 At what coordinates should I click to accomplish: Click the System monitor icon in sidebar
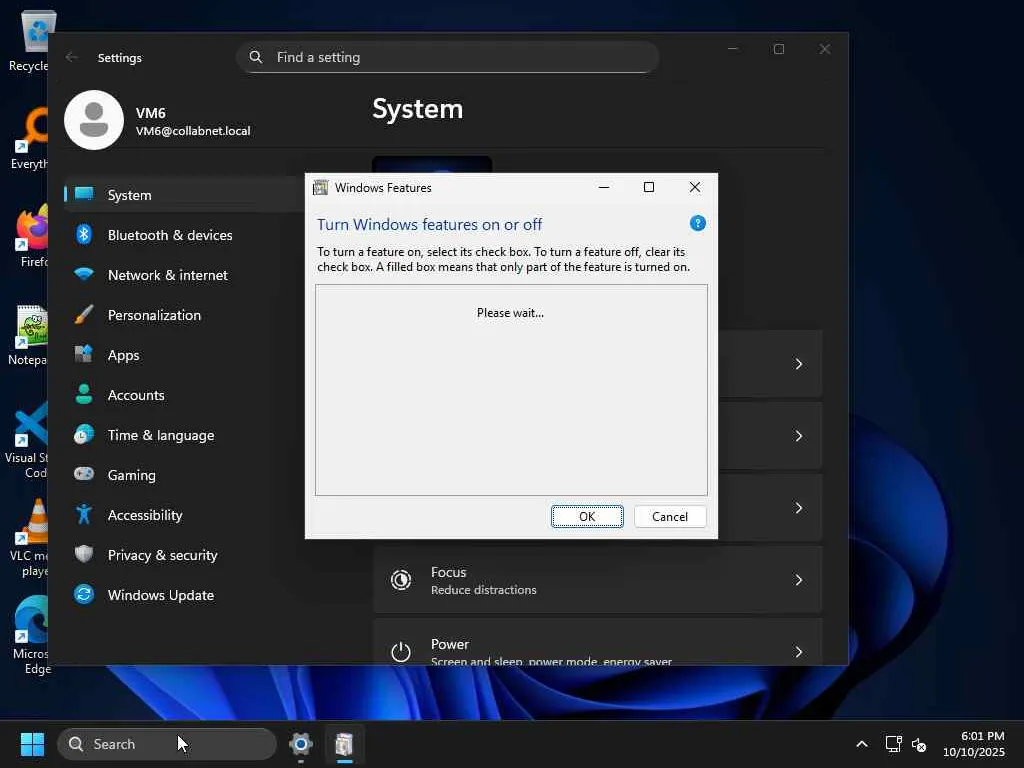coord(84,194)
